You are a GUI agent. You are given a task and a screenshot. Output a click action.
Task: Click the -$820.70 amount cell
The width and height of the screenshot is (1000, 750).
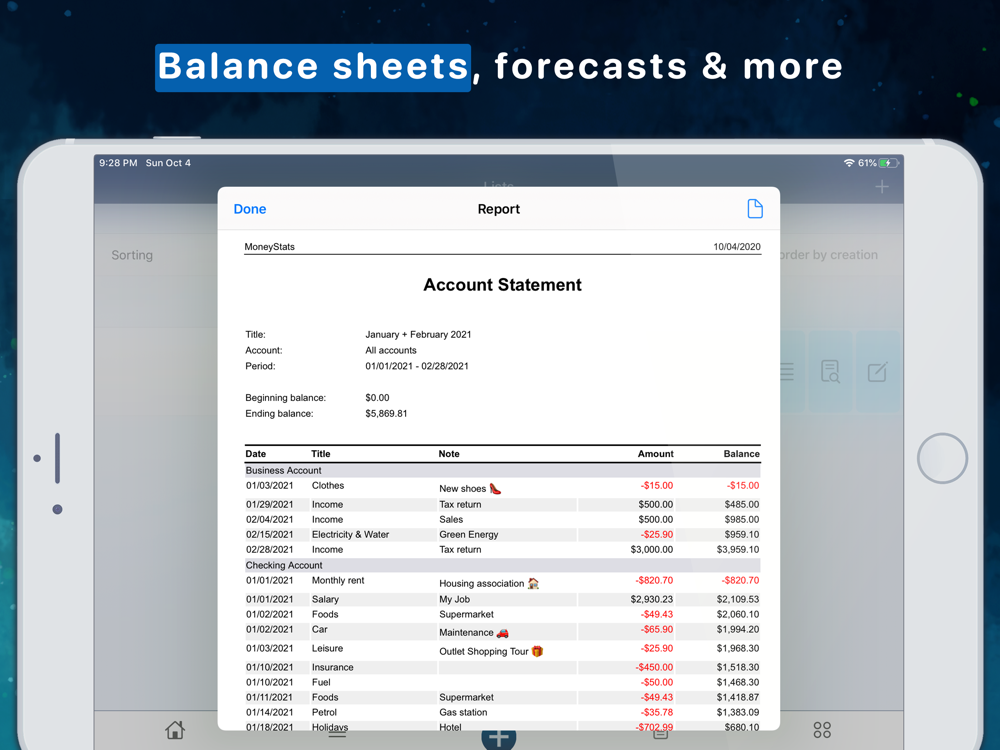tap(654, 580)
